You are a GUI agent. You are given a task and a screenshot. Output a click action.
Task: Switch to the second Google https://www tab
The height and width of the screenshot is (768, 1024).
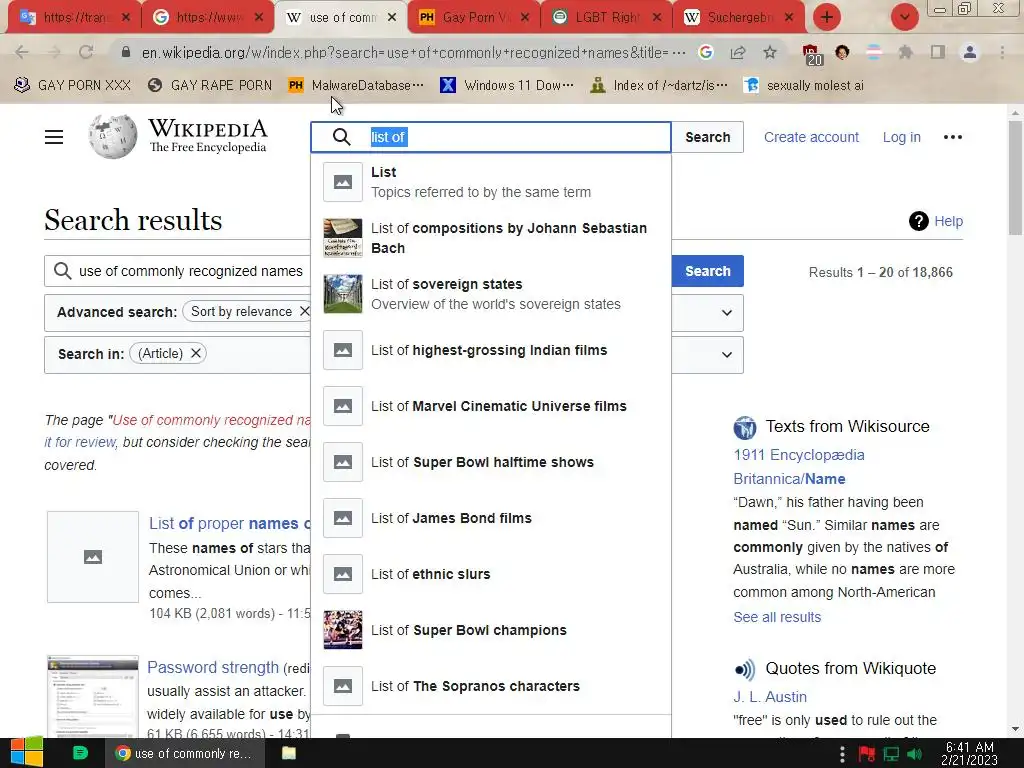pos(207,18)
